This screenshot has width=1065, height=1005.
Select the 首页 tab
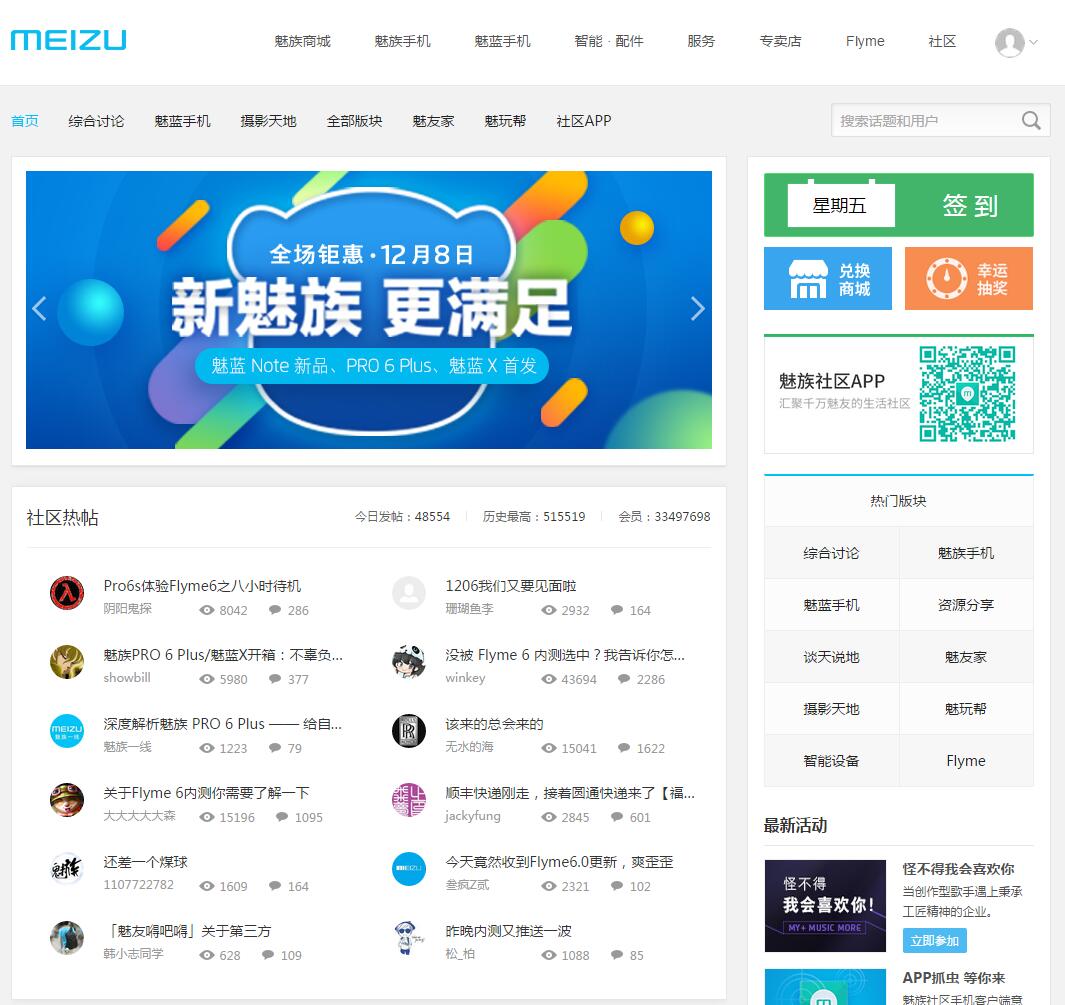(x=24, y=121)
